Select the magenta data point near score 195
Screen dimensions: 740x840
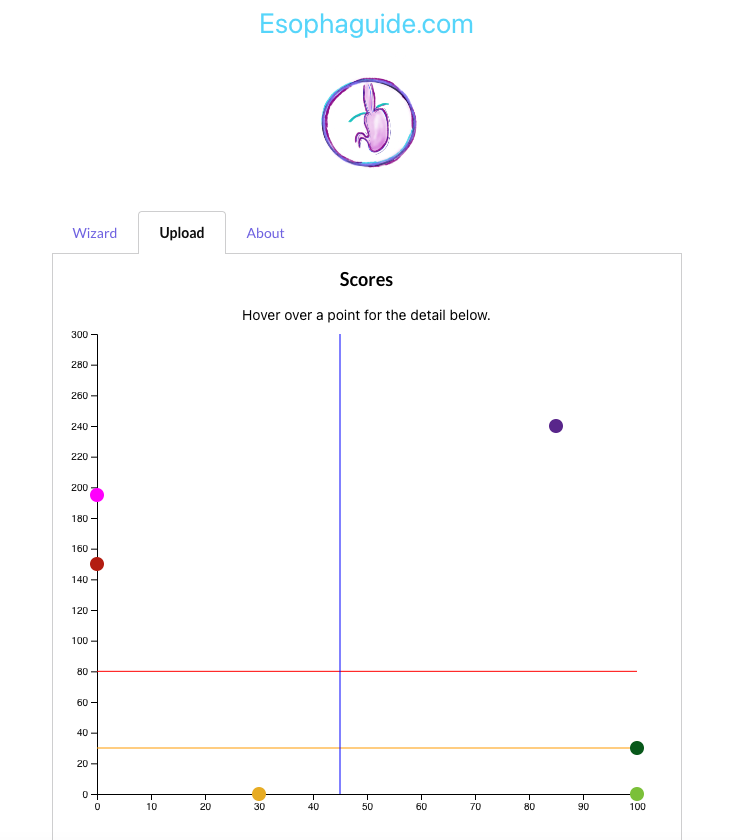point(97,494)
